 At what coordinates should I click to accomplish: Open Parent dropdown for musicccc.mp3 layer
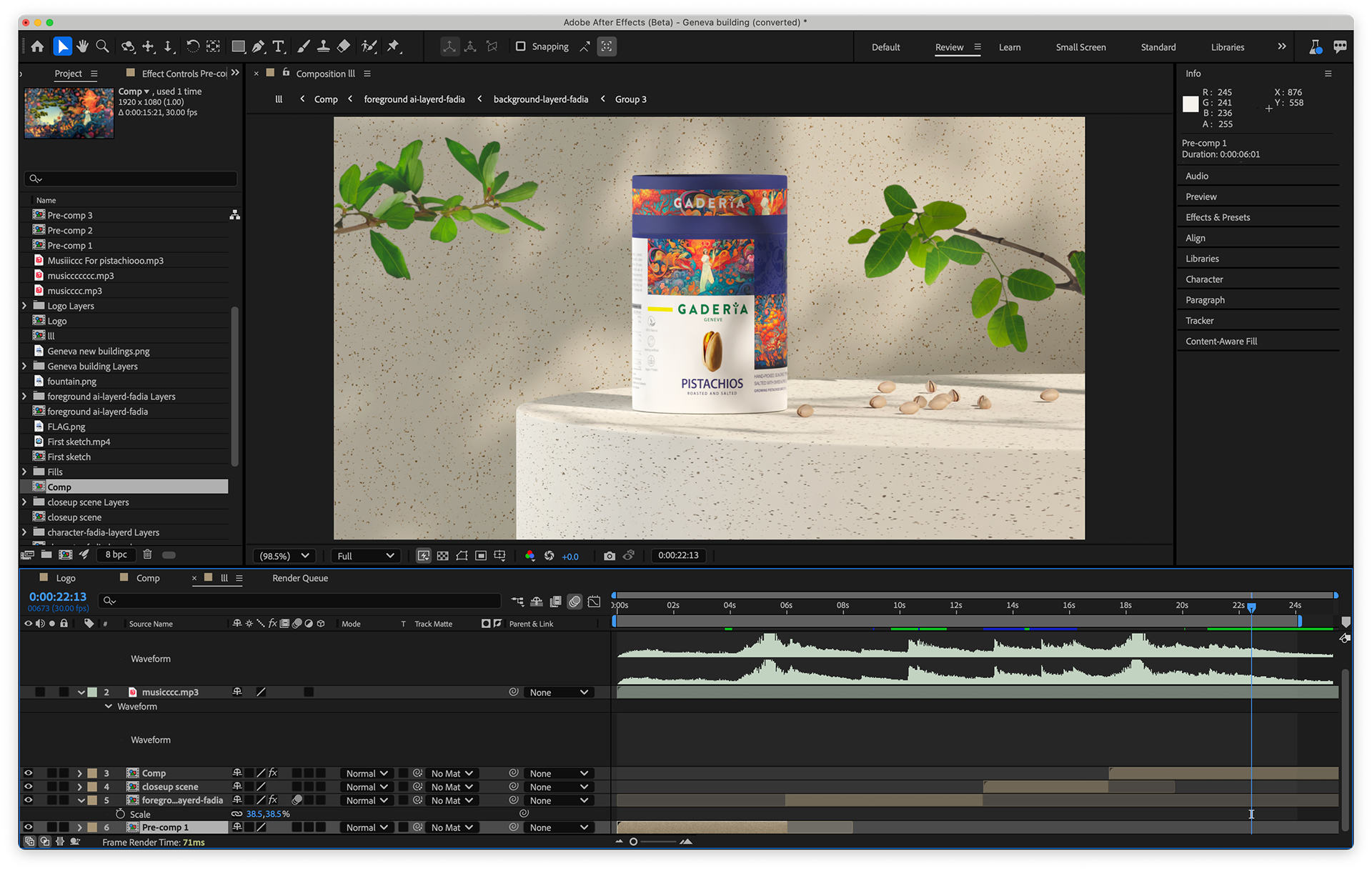559,692
